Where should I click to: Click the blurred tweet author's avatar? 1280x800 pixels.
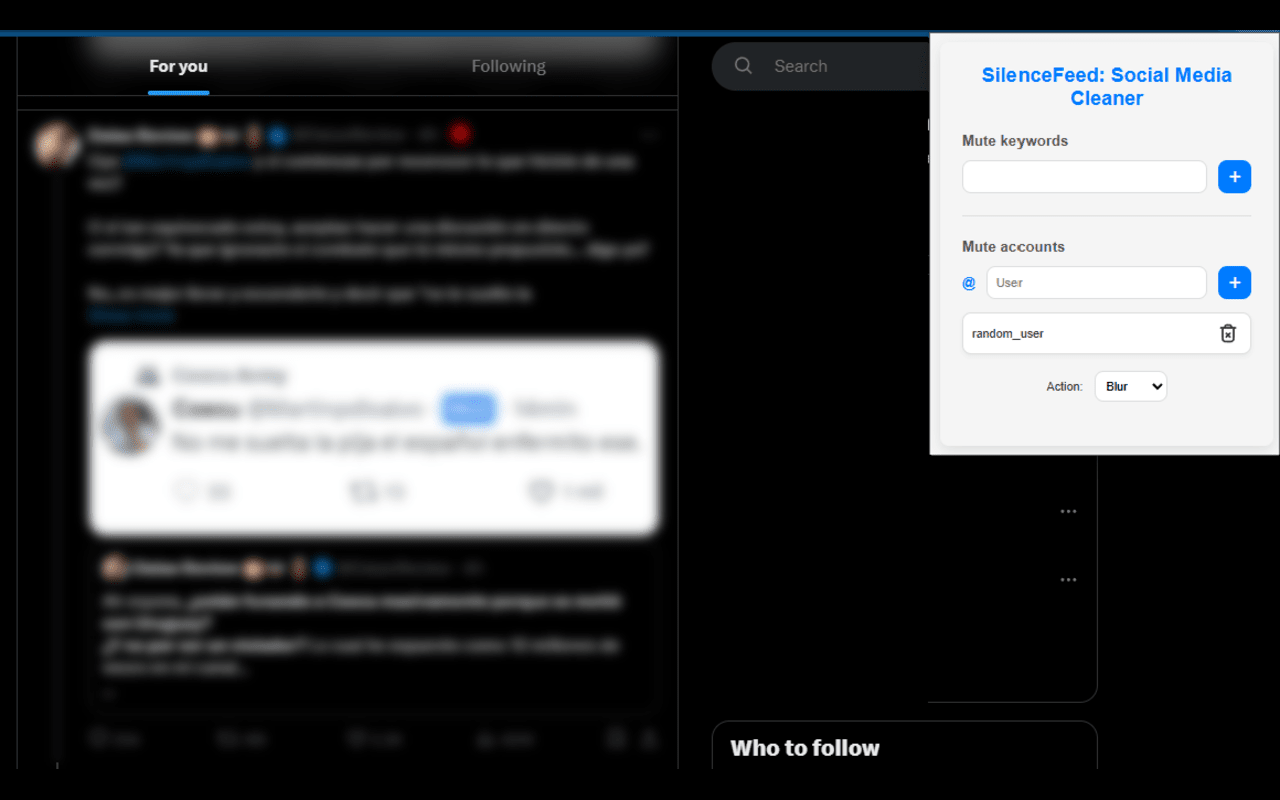(x=56, y=144)
